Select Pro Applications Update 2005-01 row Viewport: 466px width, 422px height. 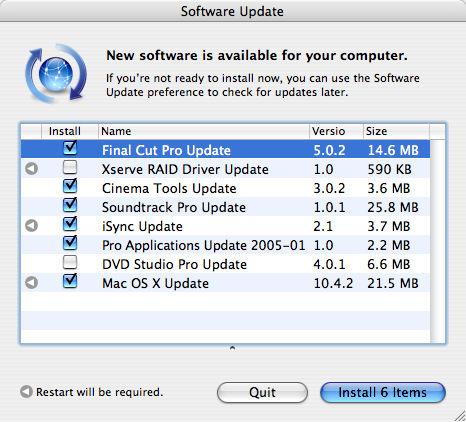[x=225, y=244]
